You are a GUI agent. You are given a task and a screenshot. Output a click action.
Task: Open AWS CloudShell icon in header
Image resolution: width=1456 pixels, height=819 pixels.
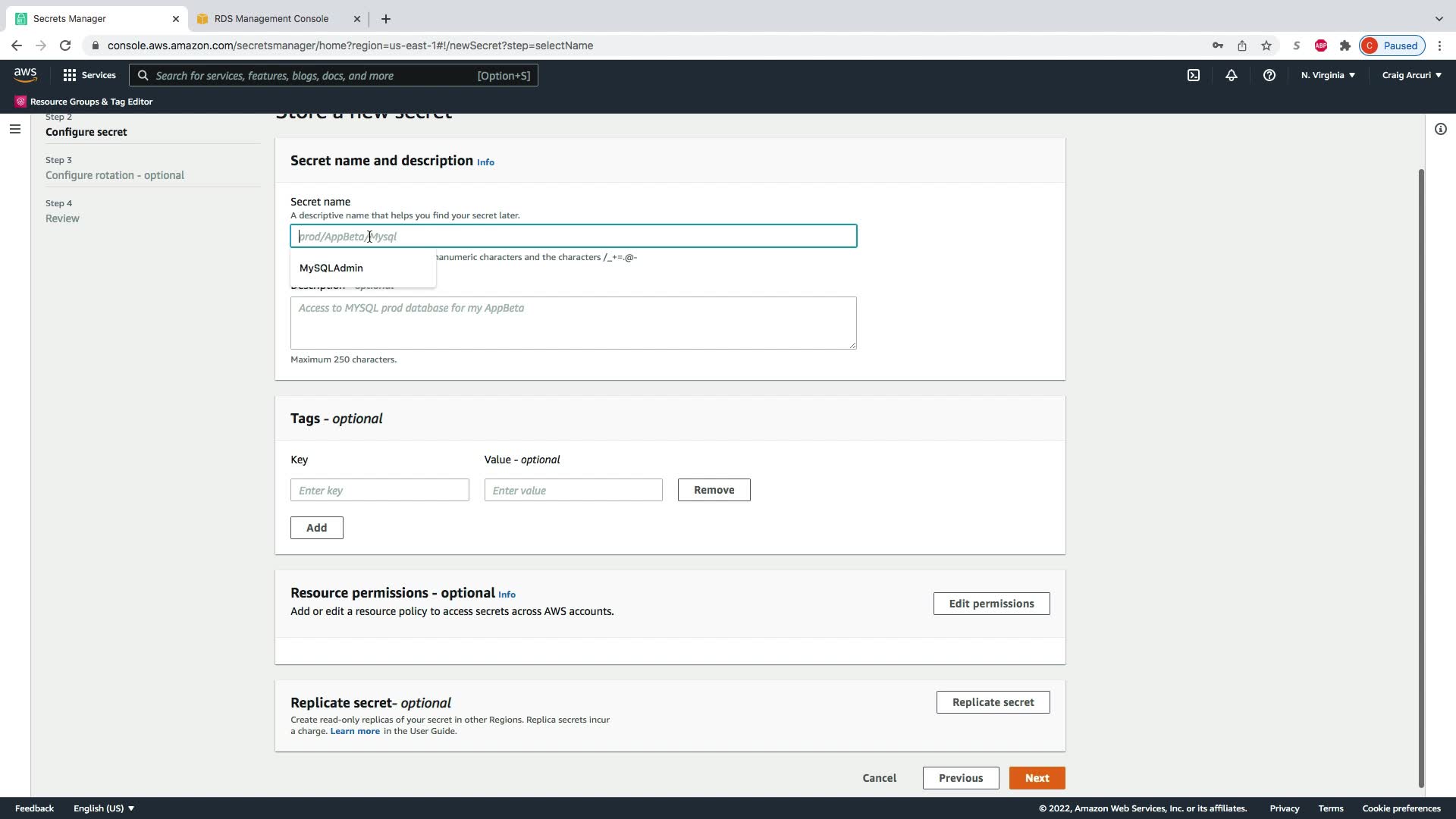pyautogui.click(x=1194, y=75)
